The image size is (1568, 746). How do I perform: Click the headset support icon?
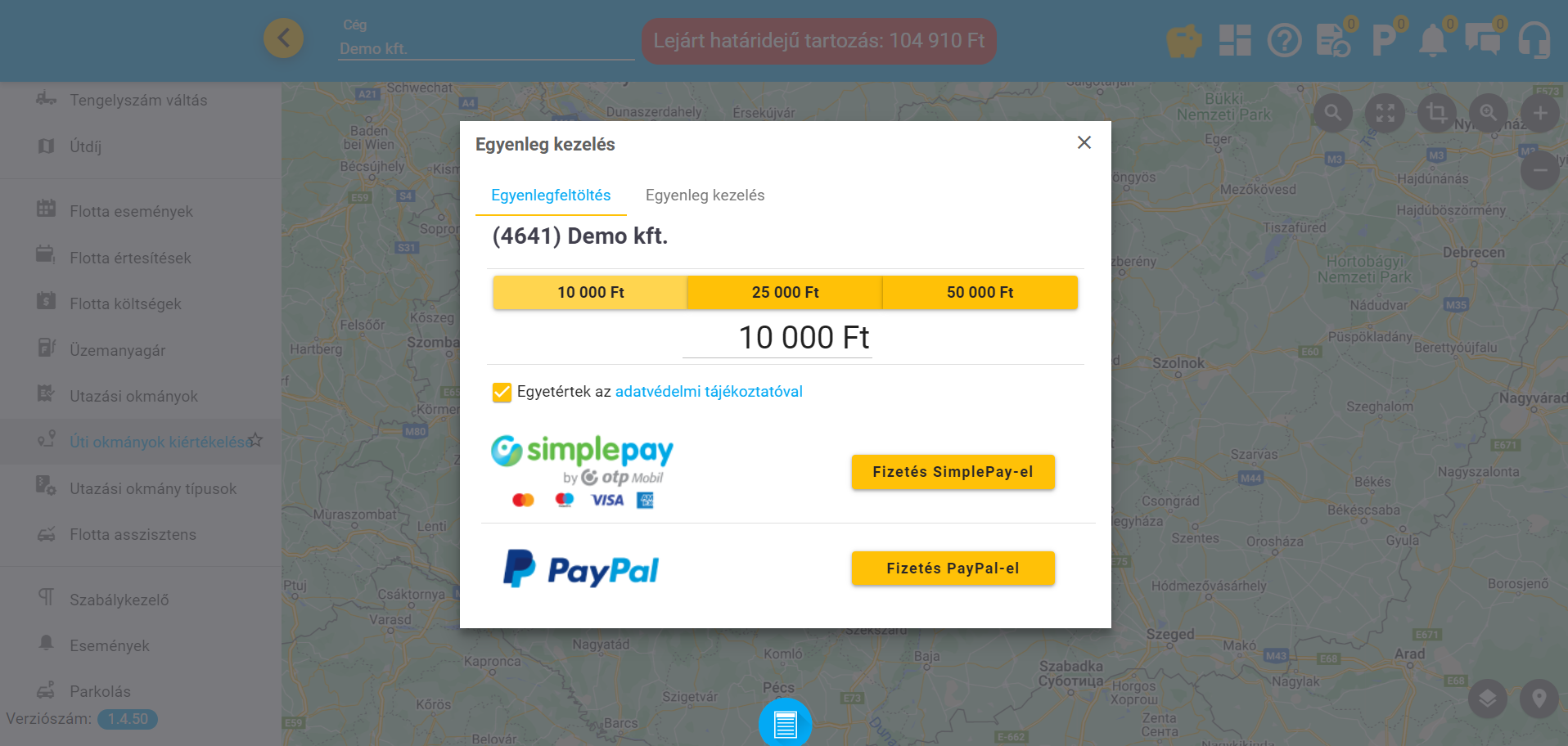(1534, 40)
